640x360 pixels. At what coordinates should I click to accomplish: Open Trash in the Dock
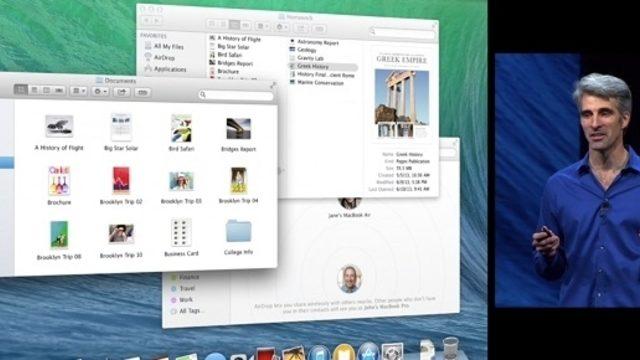[x=451, y=348]
